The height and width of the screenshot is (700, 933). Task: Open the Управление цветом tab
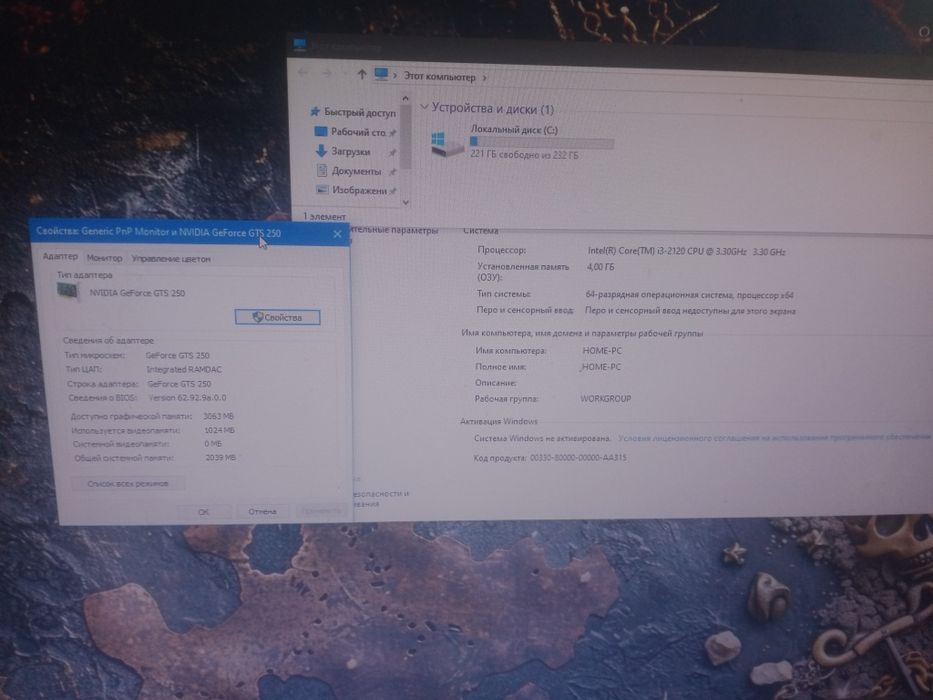point(171,259)
